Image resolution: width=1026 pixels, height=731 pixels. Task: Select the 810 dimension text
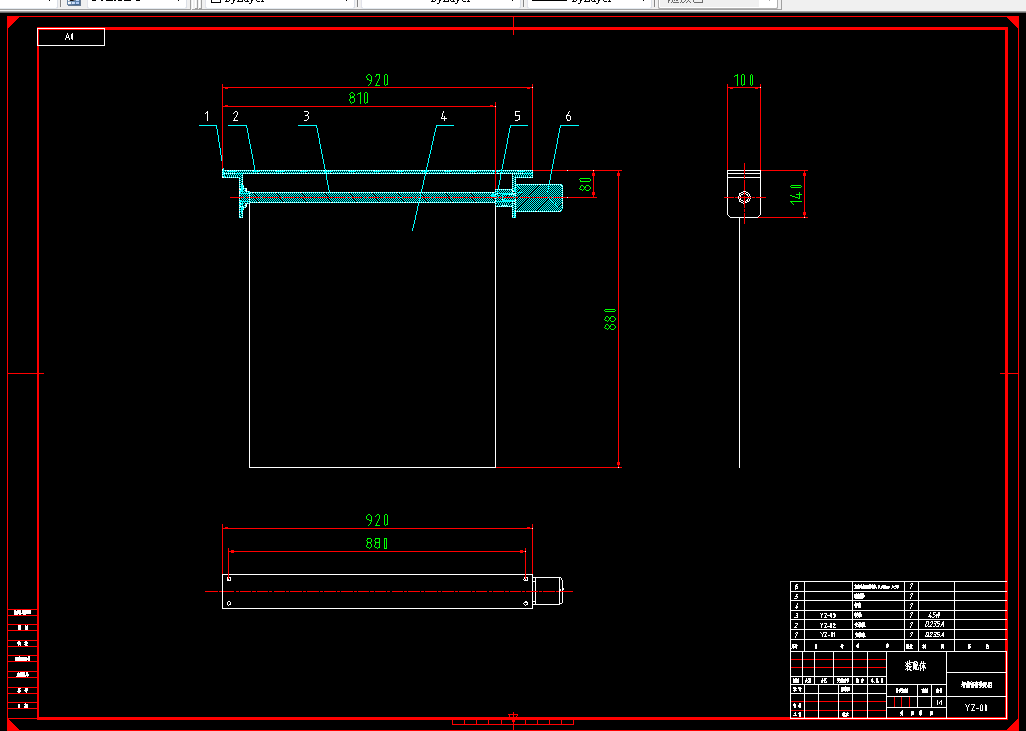point(359,98)
